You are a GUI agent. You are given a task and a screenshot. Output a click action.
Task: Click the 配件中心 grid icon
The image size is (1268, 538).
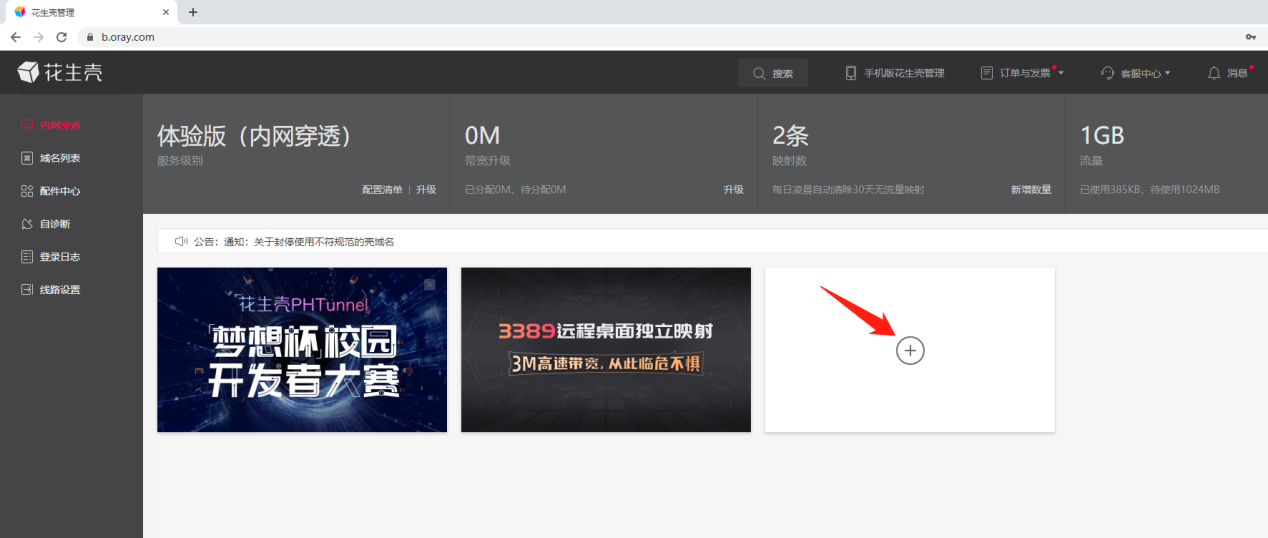click(27, 191)
